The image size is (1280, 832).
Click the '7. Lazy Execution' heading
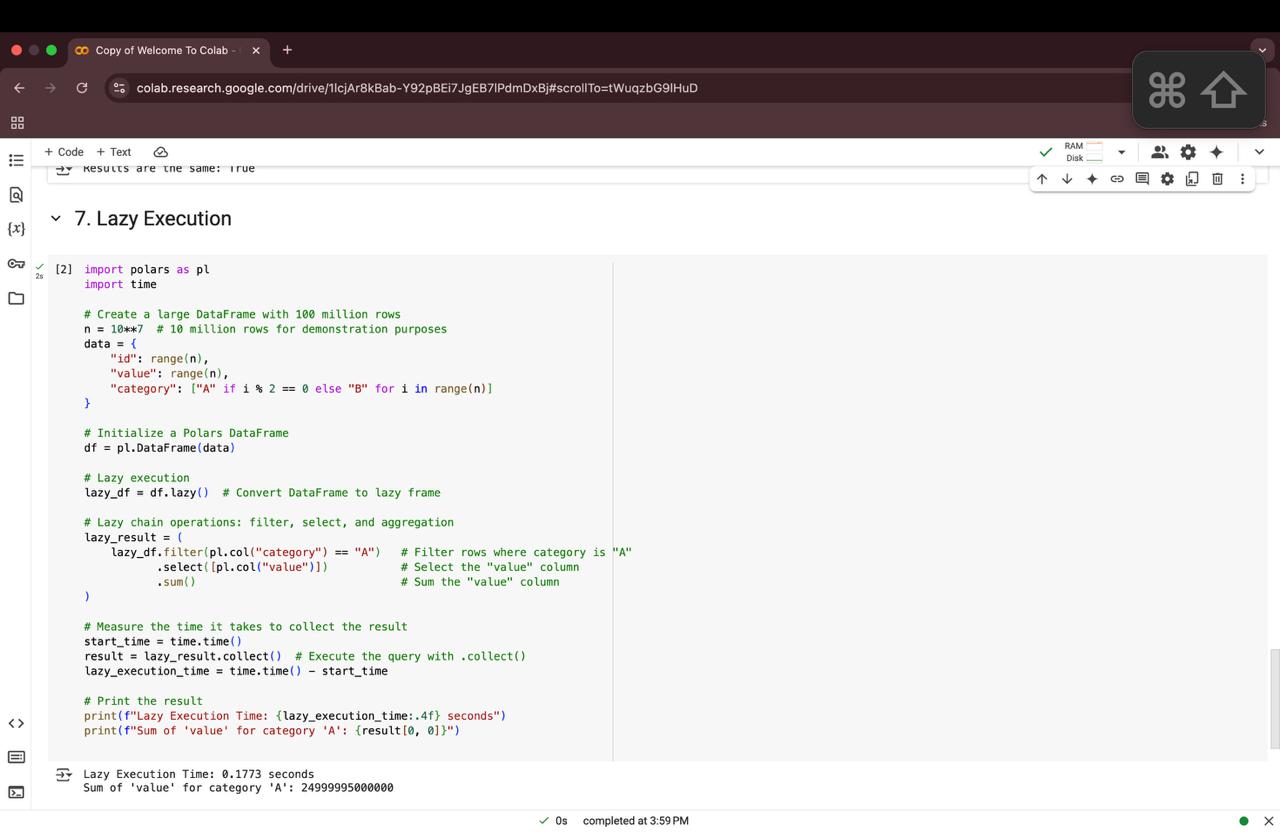pos(153,218)
